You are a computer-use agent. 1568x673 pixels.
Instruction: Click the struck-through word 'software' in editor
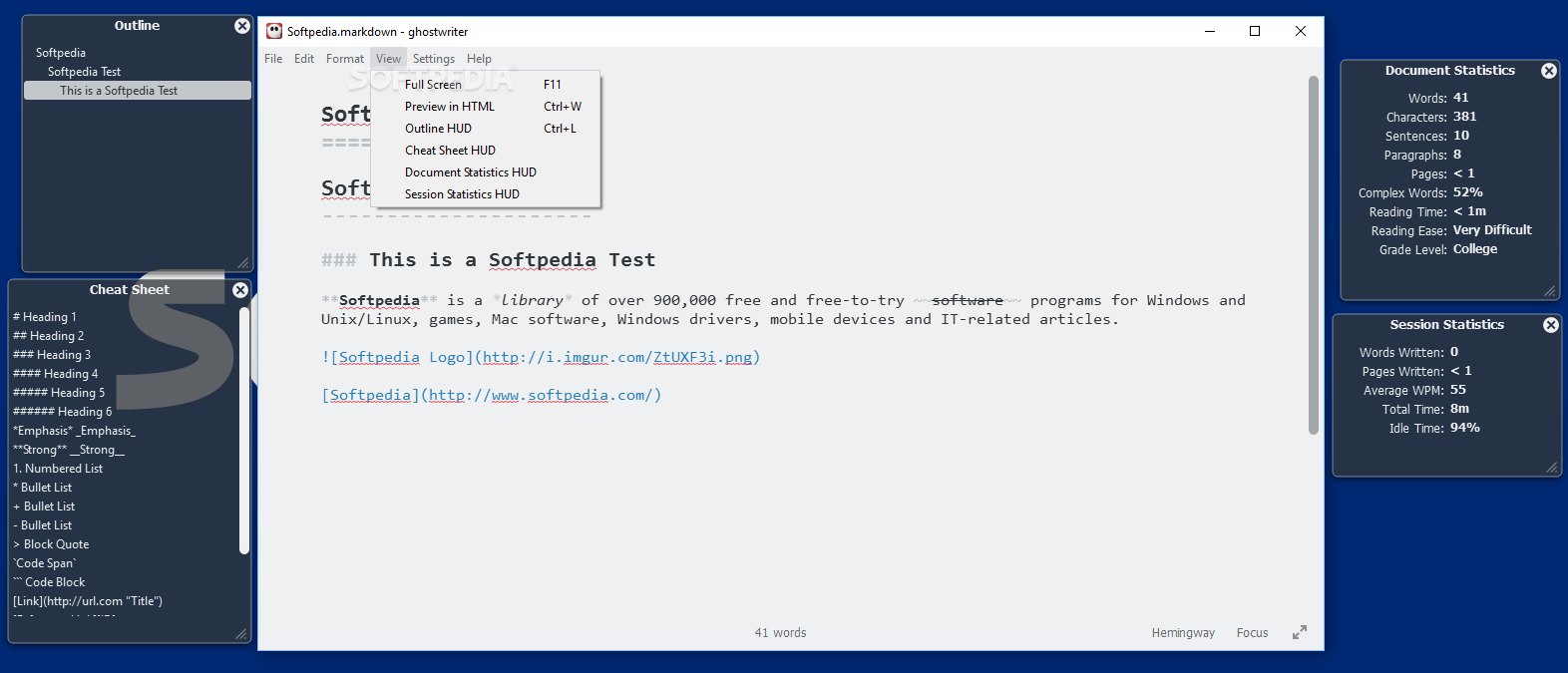[968, 300]
